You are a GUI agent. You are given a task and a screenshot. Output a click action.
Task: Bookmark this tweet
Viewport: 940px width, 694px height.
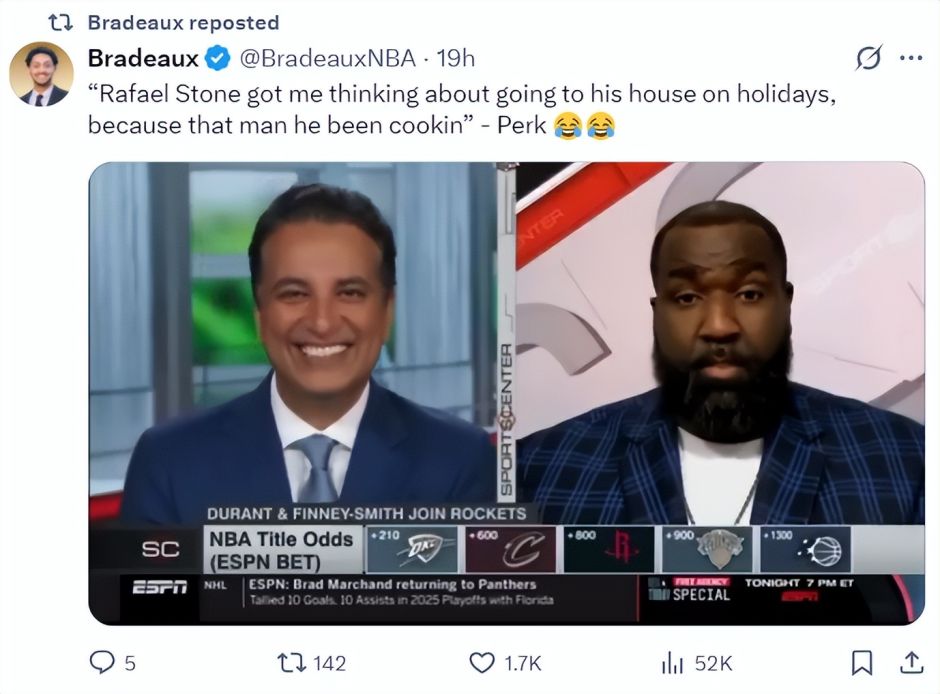pyautogui.click(x=863, y=662)
